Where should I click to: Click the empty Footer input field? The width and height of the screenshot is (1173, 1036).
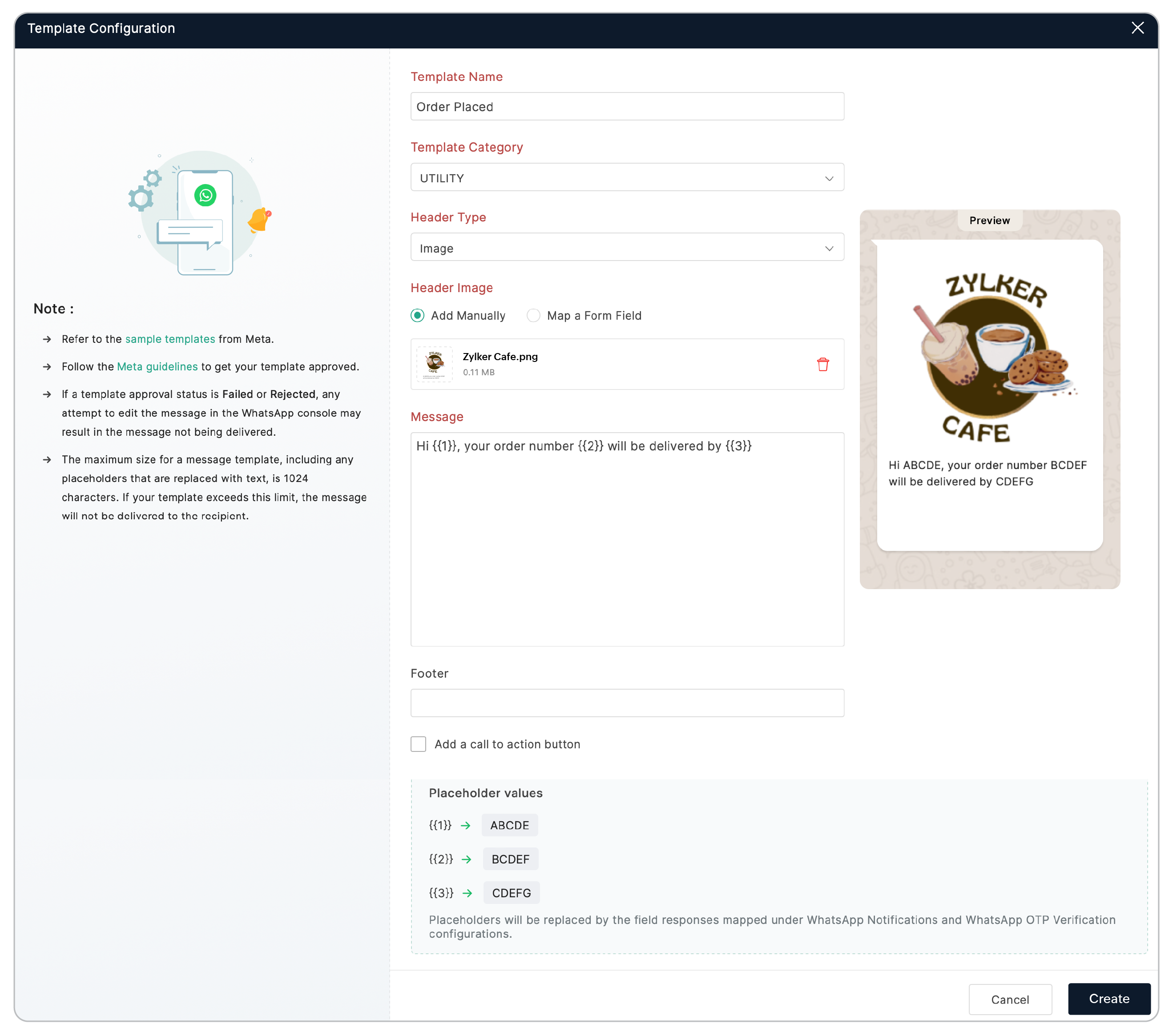coord(627,703)
